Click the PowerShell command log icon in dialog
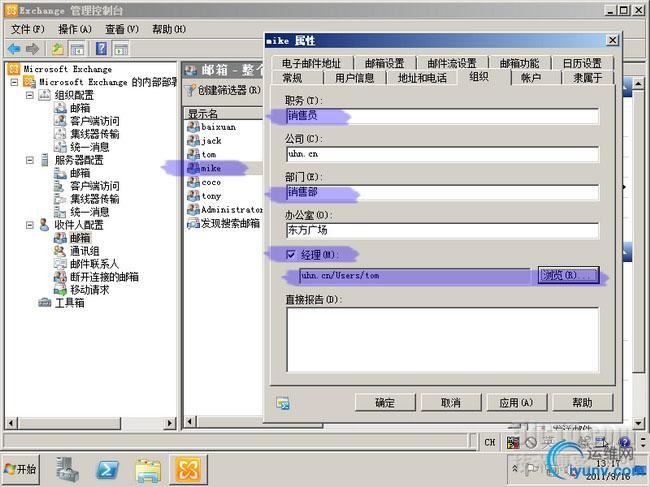This screenshot has width=650, height=487. tap(283, 403)
